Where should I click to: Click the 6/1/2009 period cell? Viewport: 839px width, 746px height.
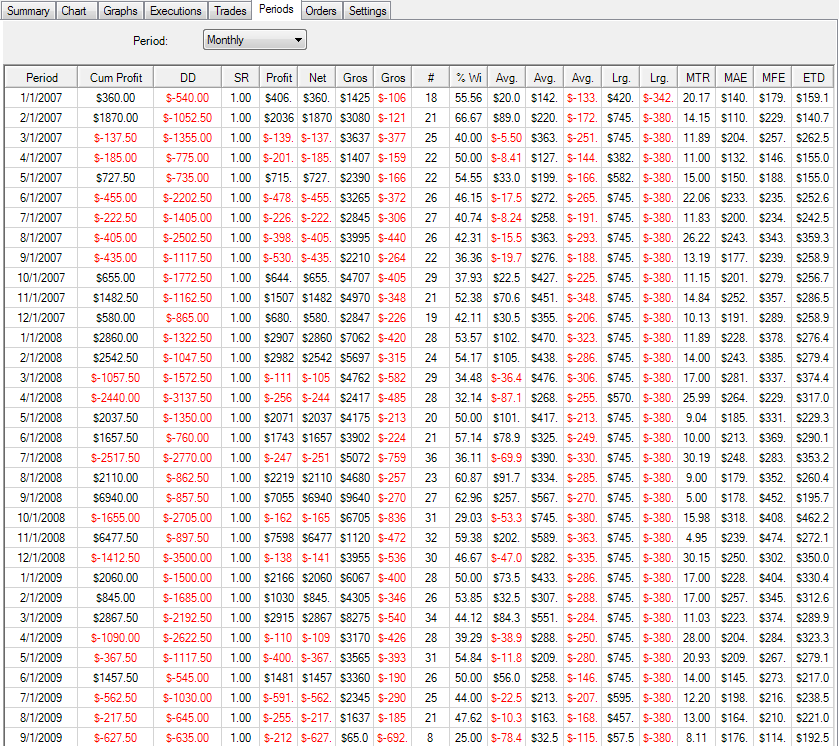click(41, 678)
